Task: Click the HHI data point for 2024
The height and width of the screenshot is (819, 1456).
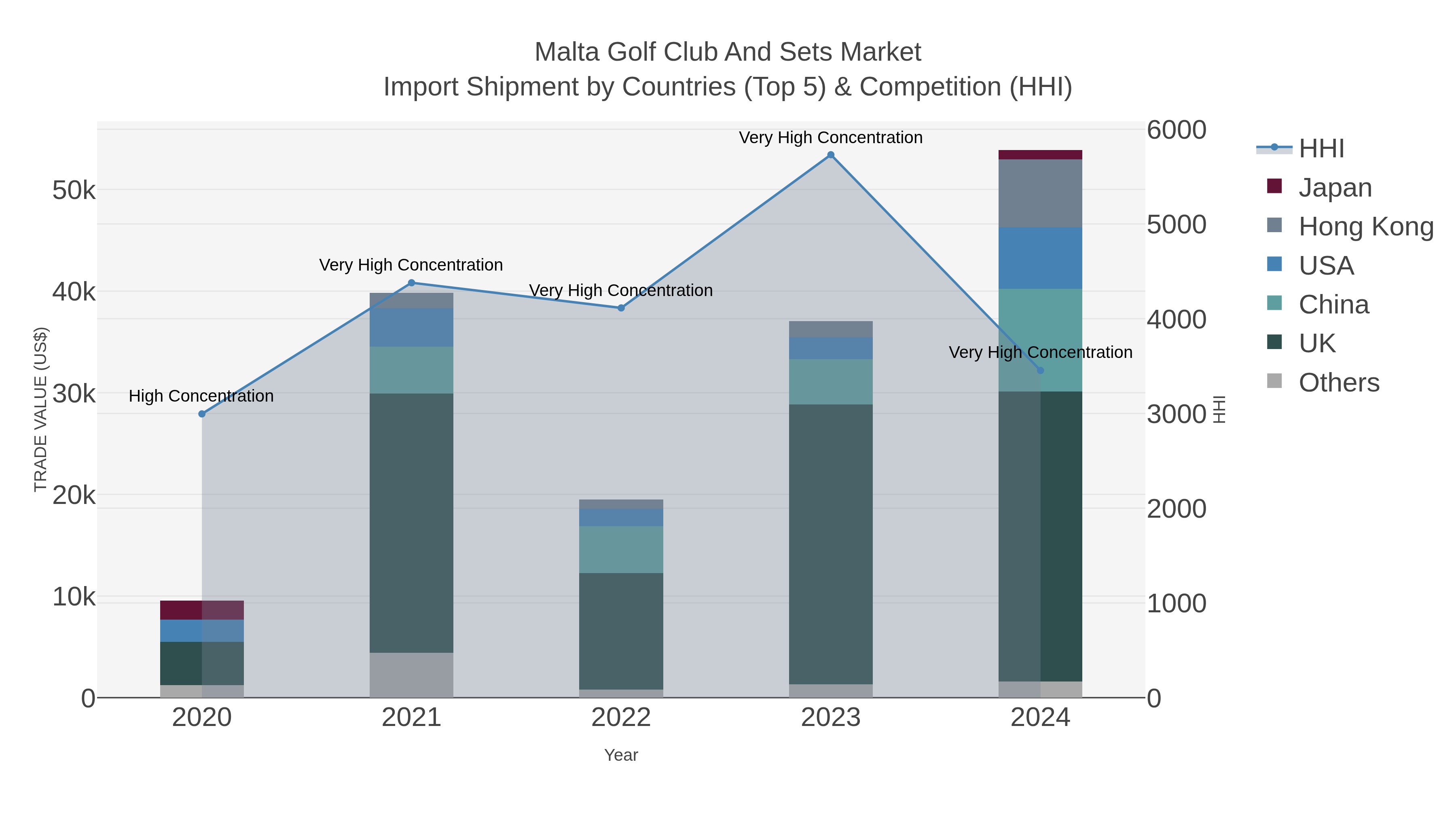Action: [1041, 371]
